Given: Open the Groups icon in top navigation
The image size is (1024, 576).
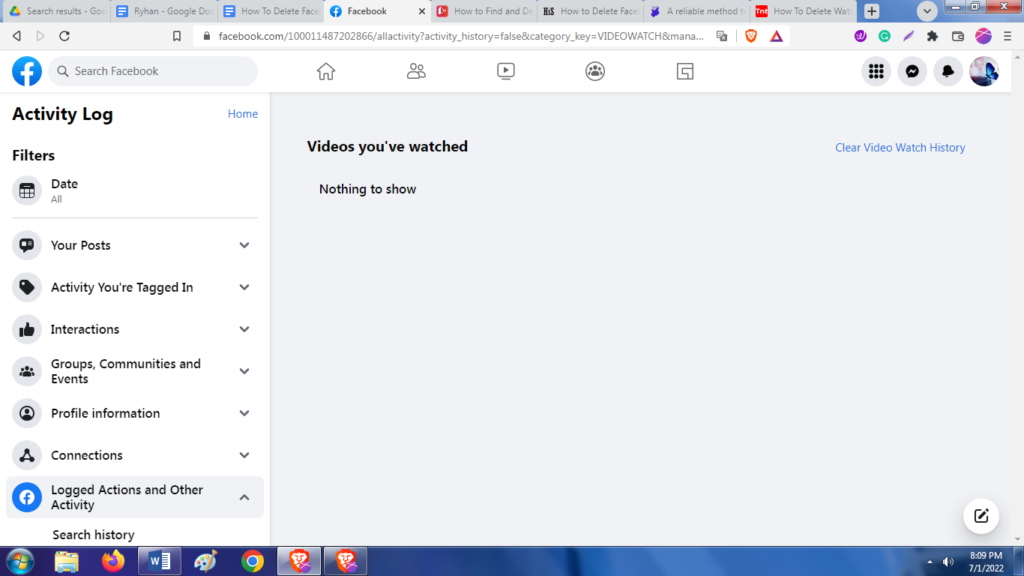Looking at the screenshot, I should tap(595, 71).
